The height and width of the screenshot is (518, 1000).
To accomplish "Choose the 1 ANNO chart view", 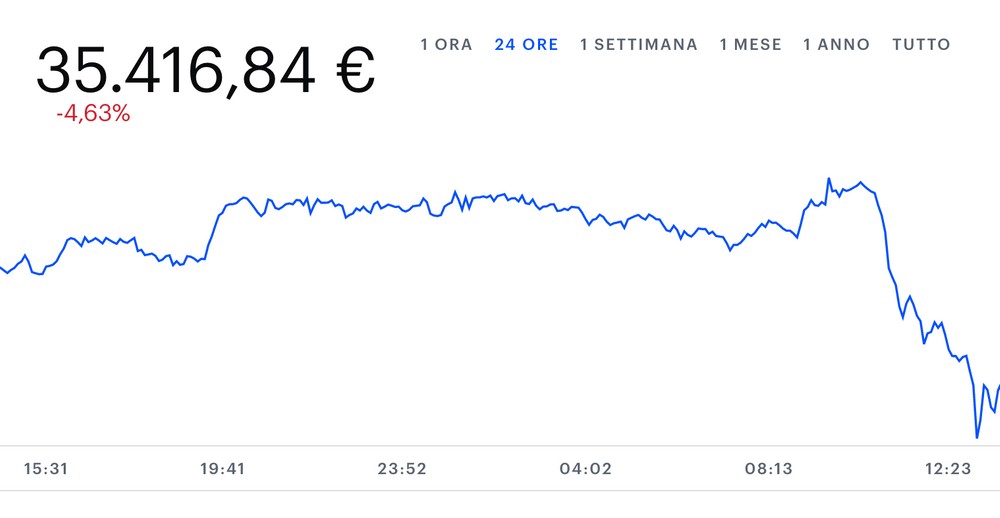I will (836, 45).
